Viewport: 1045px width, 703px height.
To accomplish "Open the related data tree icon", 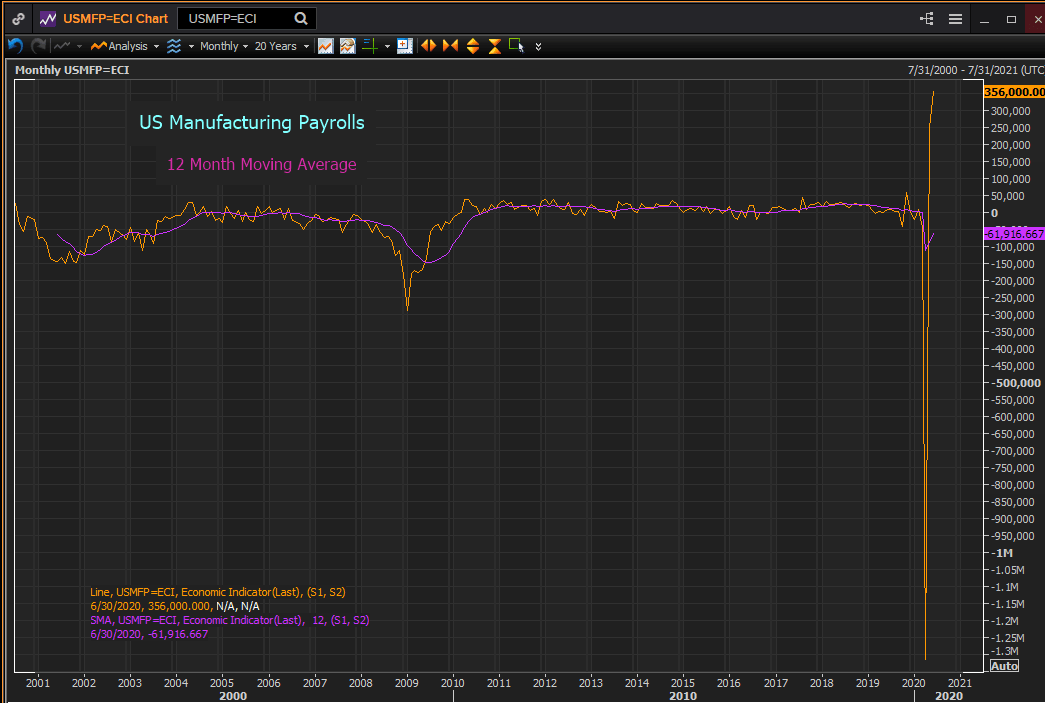I will (x=926, y=19).
